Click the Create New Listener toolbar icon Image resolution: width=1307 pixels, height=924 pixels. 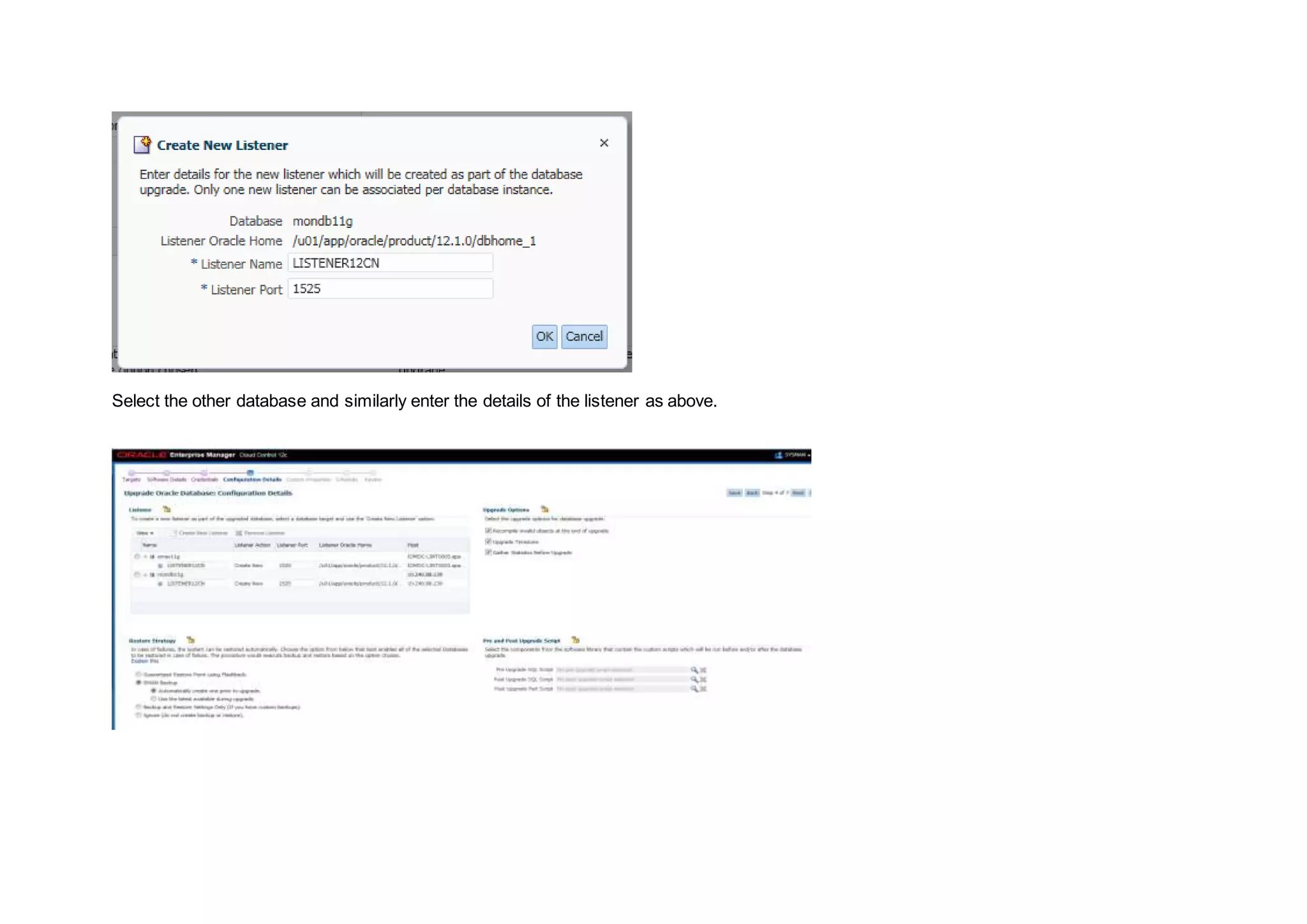point(173,533)
